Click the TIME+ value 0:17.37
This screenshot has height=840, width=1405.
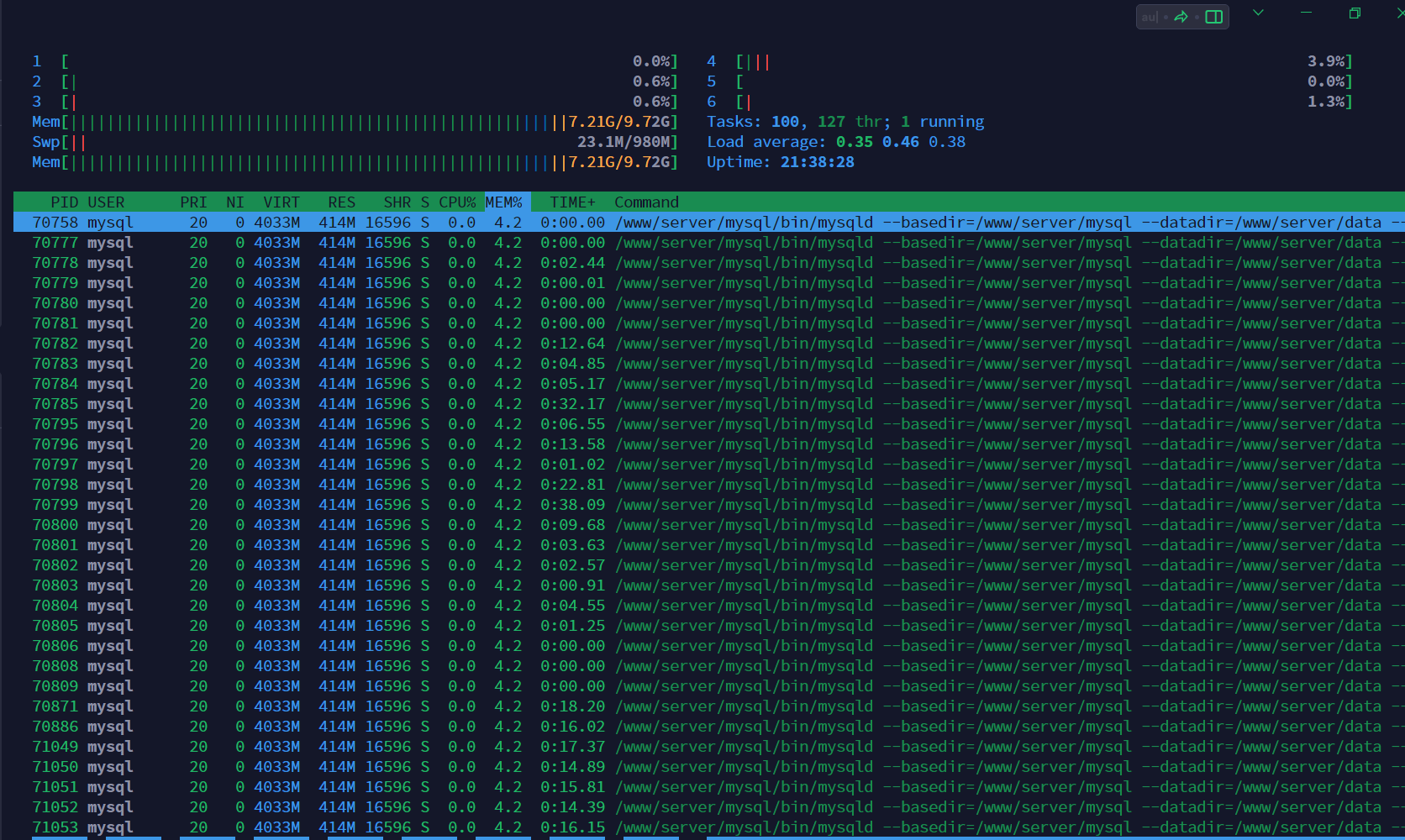coord(572,747)
